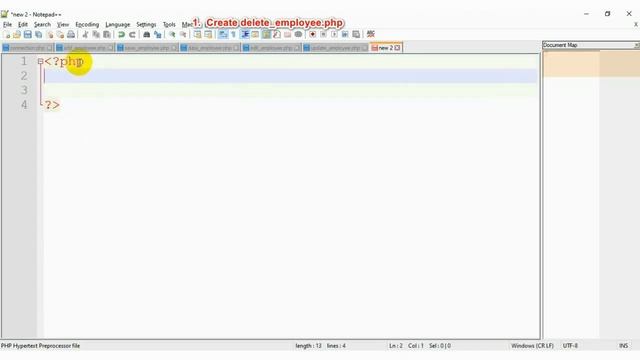The width and height of the screenshot is (640, 360).
Task: Restore down the Notepad++ window
Action: (x=607, y=14)
